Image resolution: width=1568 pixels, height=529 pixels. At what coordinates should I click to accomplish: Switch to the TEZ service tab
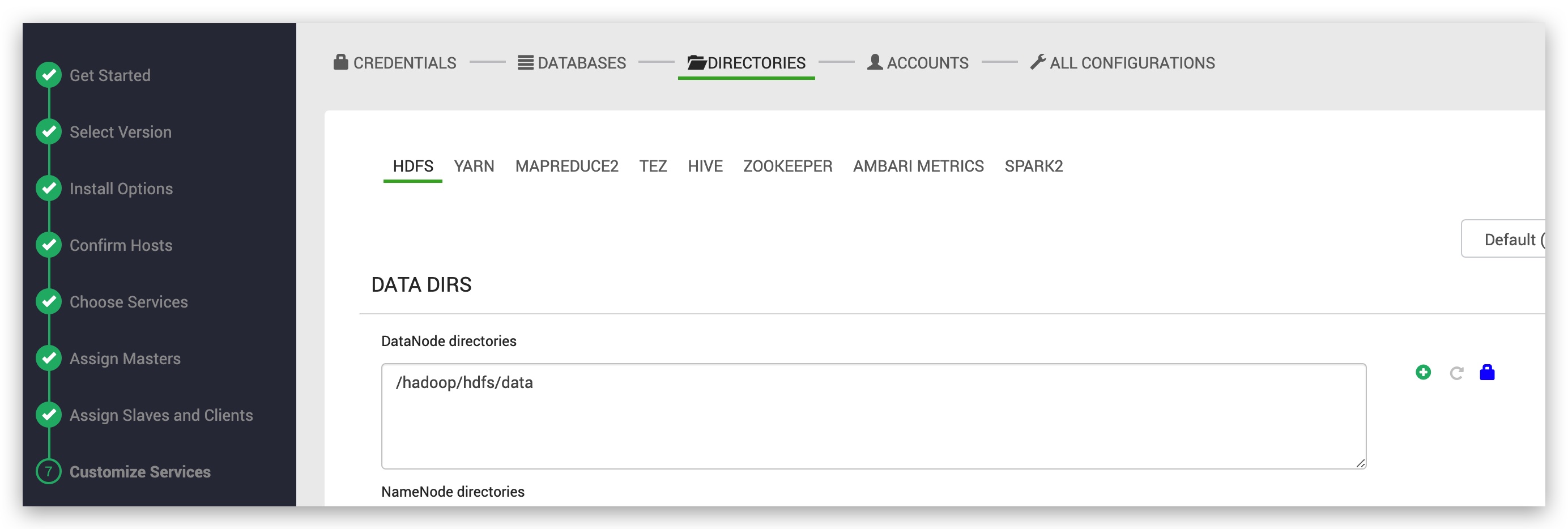pos(653,166)
